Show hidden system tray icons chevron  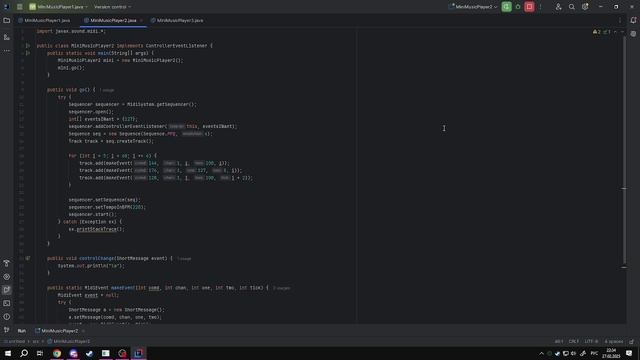541,353
